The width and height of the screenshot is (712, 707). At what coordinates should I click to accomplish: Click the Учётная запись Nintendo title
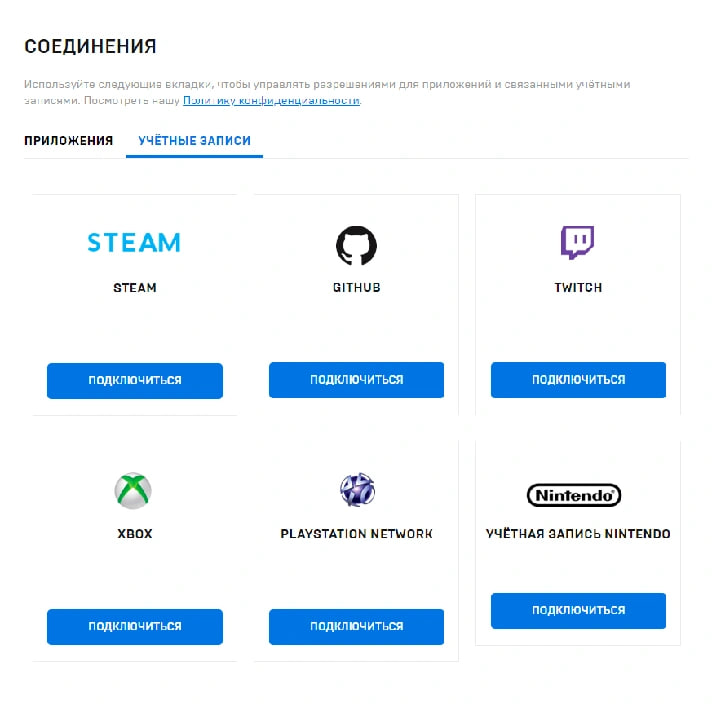point(578,534)
